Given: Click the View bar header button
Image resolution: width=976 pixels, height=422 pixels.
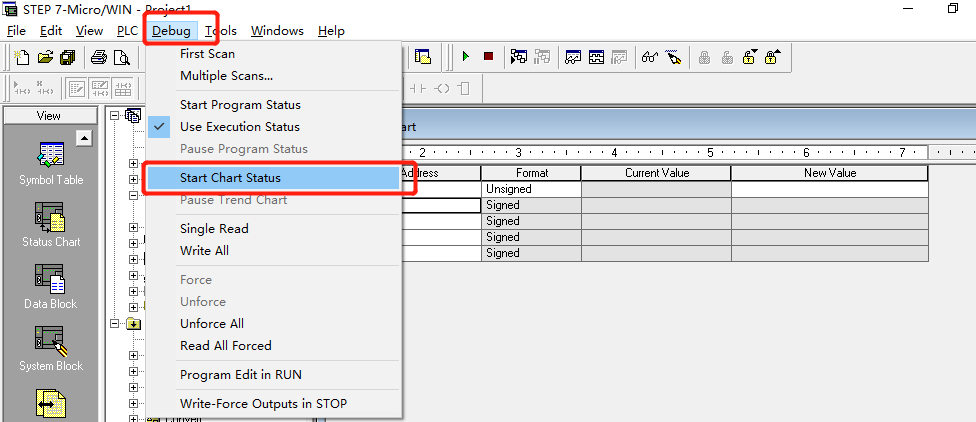Looking at the screenshot, I should (49, 116).
